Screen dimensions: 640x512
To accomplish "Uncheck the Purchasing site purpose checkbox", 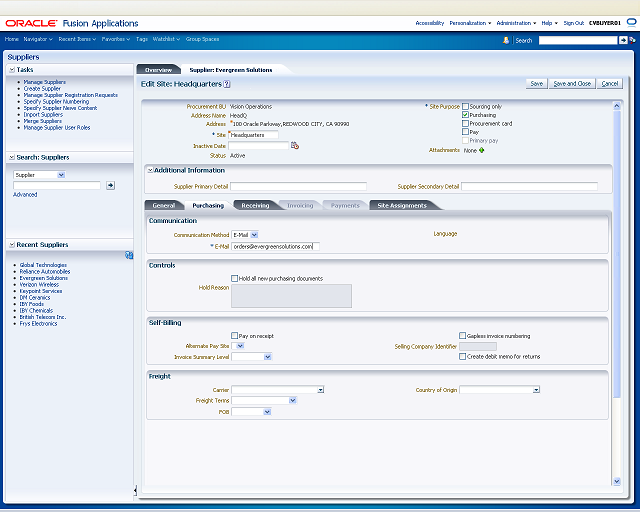I will 465,115.
